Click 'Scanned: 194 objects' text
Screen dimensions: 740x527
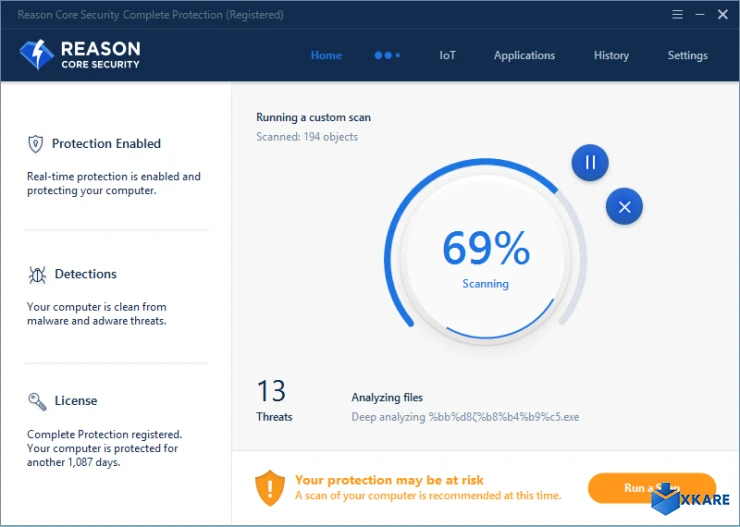(307, 137)
